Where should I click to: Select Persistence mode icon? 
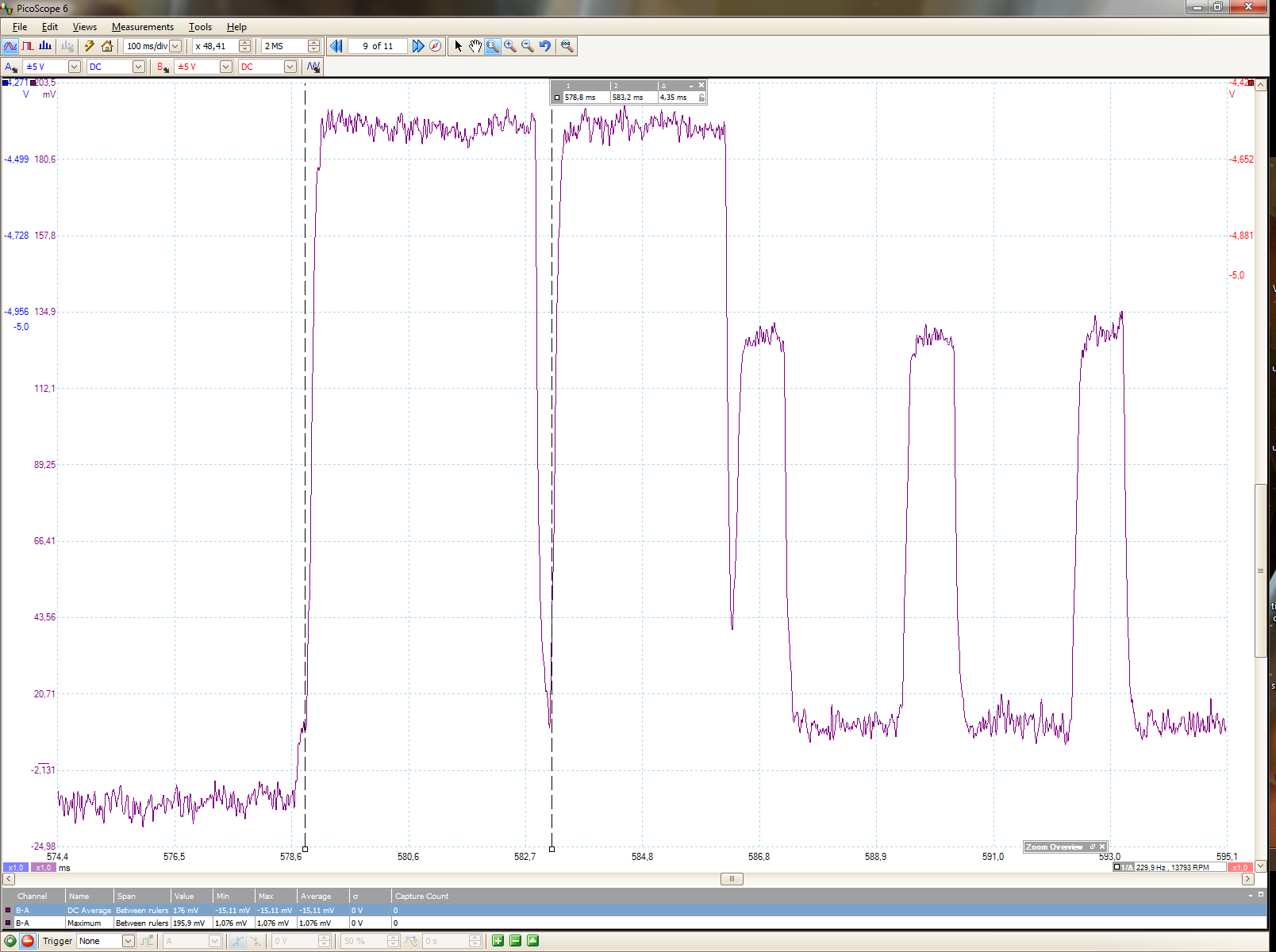click(28, 46)
